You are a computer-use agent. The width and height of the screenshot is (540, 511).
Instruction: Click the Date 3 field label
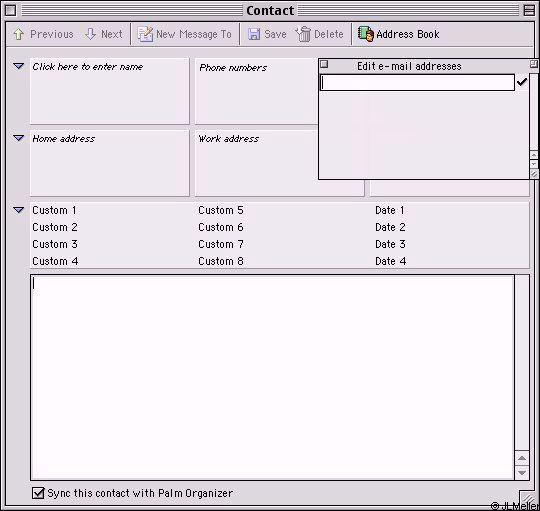[x=390, y=244]
